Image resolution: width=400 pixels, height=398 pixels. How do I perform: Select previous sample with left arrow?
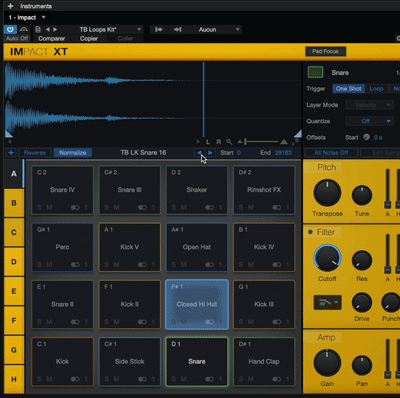tap(199, 153)
